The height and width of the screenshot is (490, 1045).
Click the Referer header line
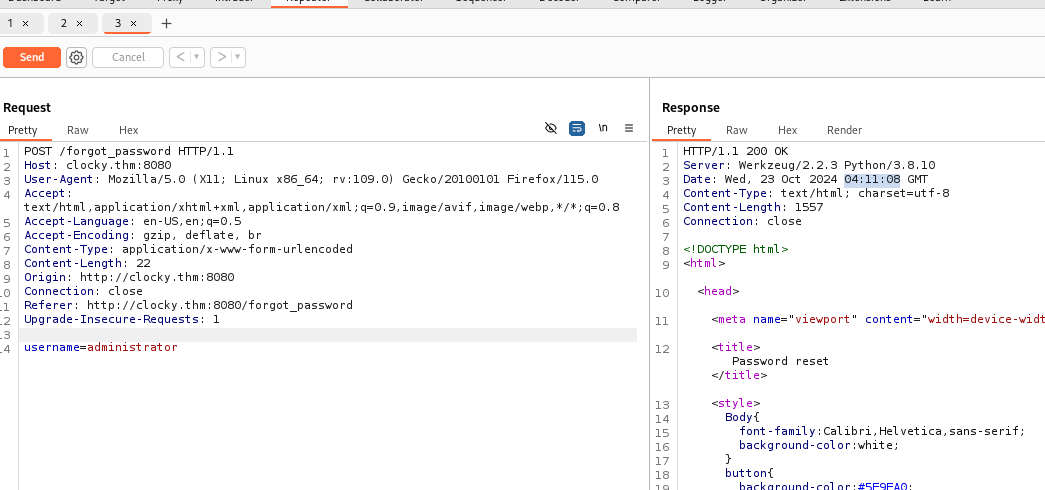(189, 305)
